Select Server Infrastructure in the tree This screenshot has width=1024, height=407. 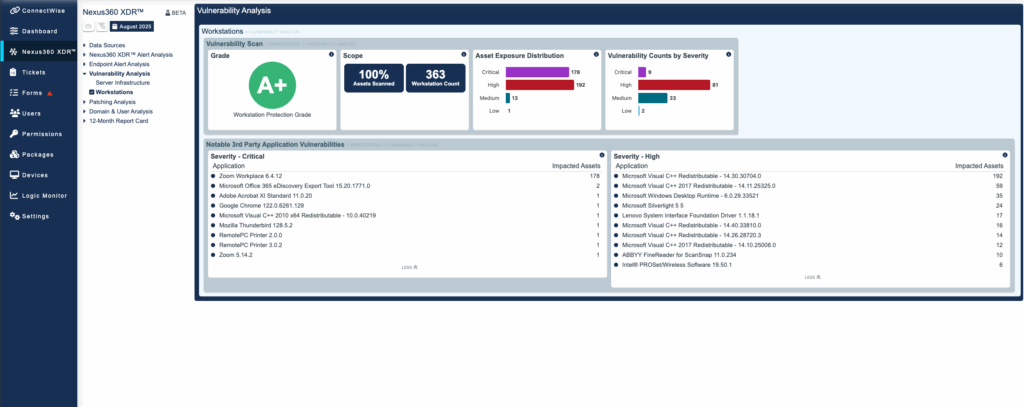click(123, 83)
